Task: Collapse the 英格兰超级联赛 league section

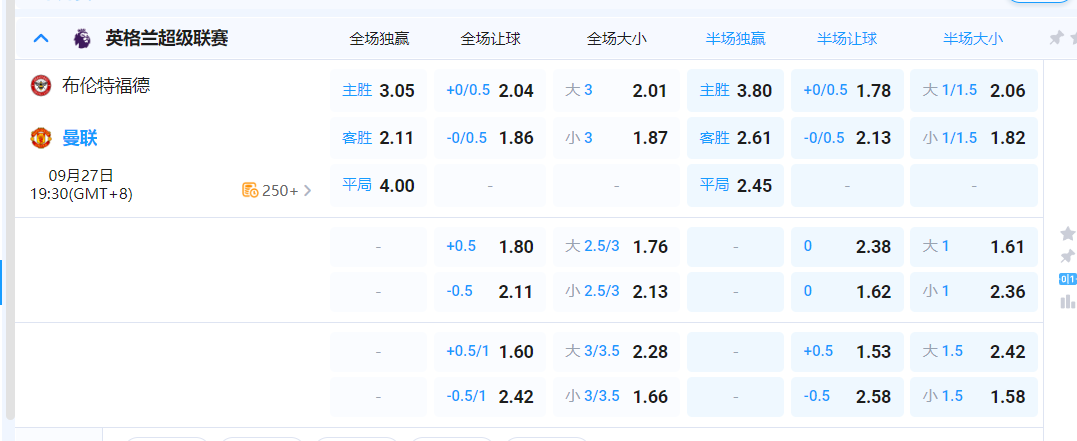Action: (41, 39)
